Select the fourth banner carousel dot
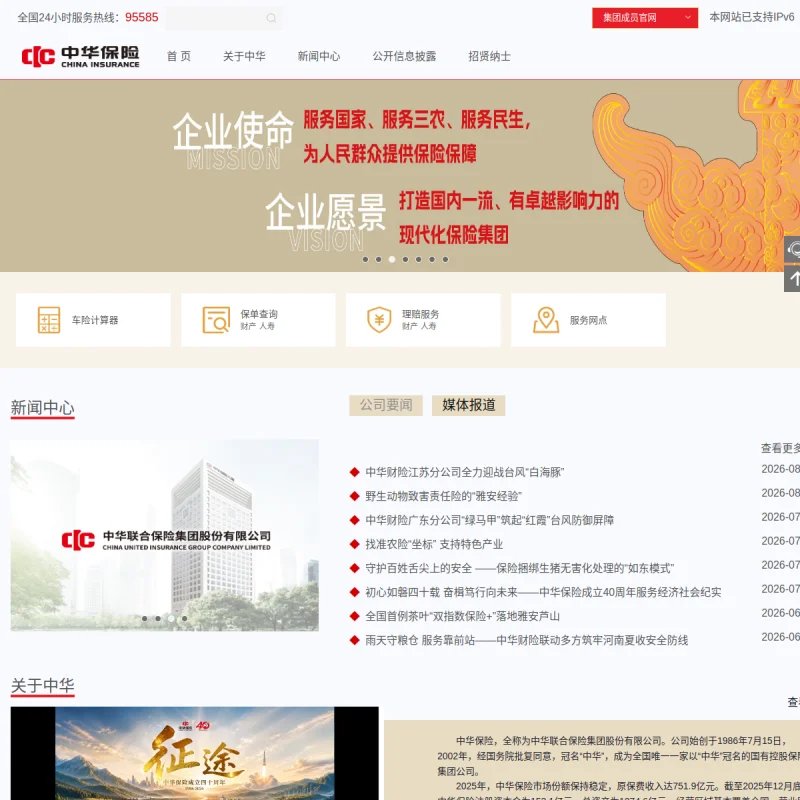 click(405, 259)
